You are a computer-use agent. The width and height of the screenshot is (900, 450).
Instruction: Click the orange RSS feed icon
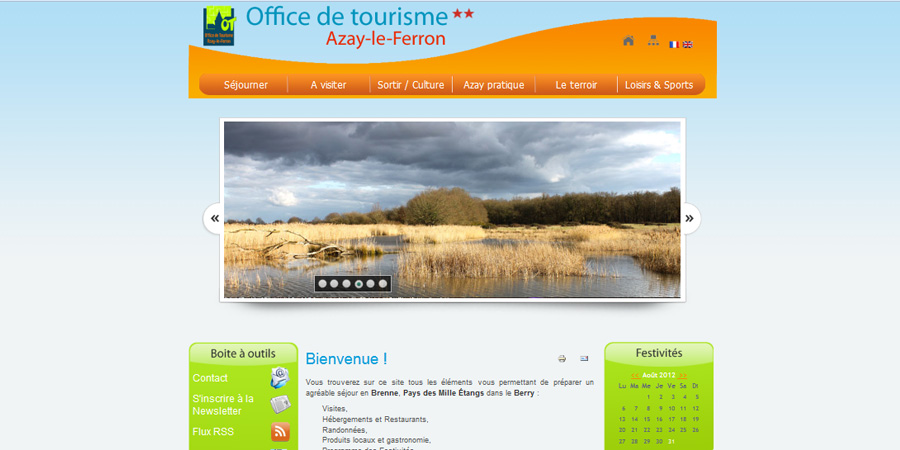click(280, 432)
